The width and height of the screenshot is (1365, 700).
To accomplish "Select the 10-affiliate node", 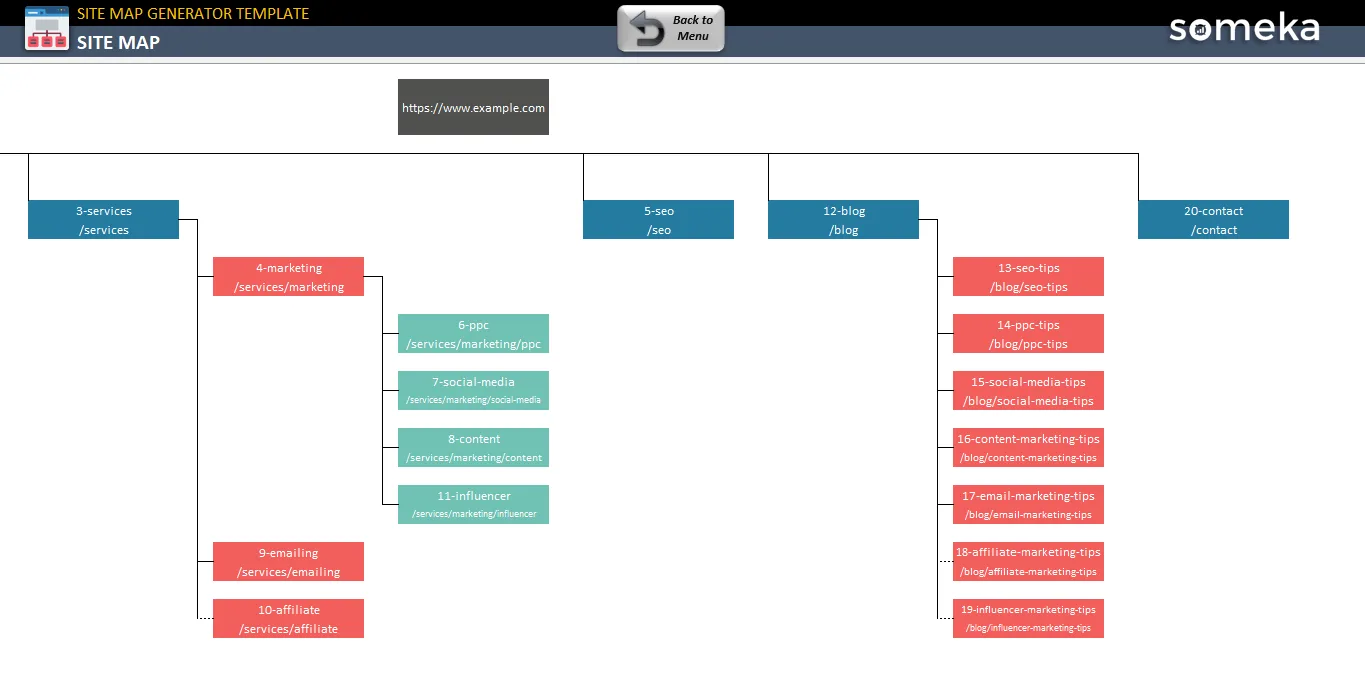I will pyautogui.click(x=288, y=619).
